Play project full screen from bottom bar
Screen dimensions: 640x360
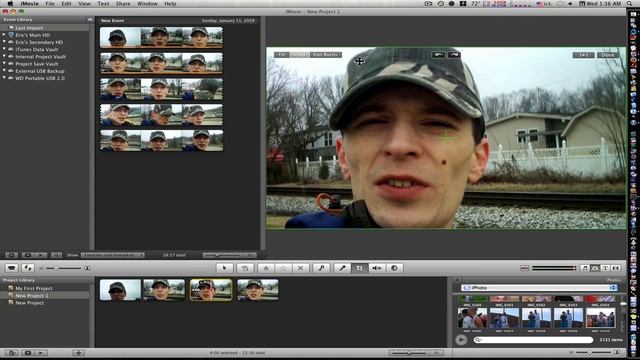[x=28, y=353]
